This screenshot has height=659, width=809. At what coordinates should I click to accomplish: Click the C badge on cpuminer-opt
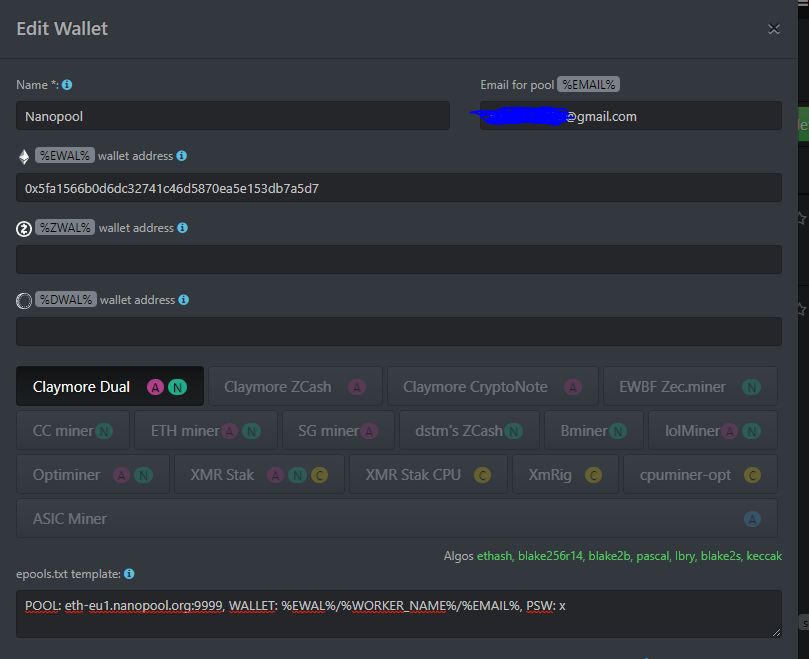tap(752, 475)
